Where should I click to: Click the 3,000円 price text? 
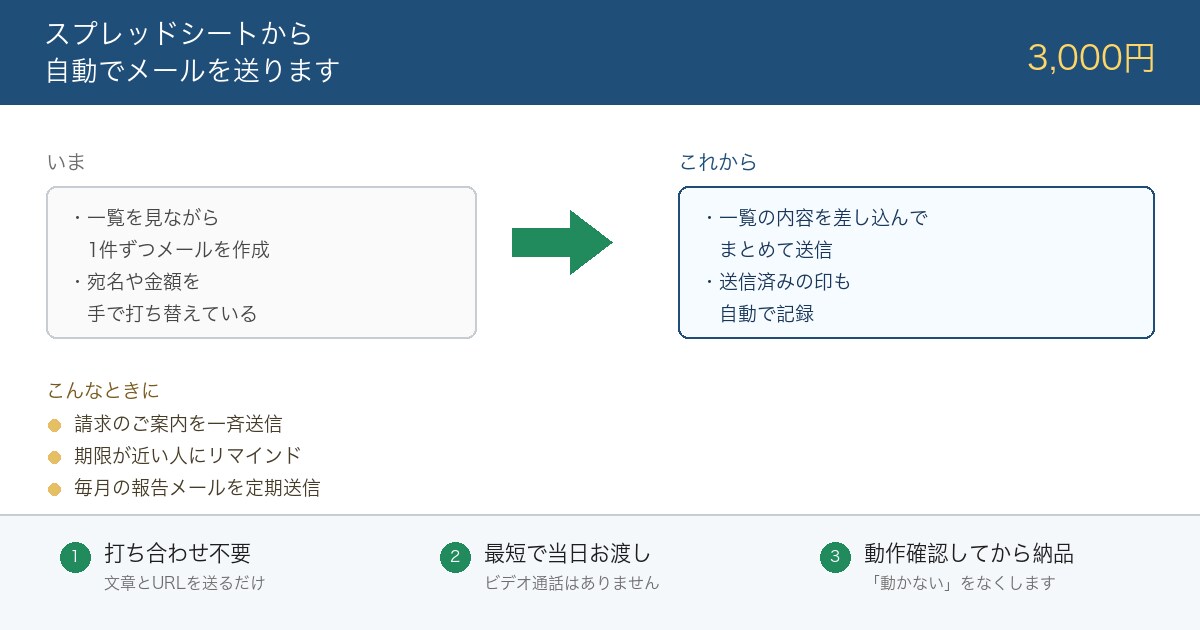(1091, 58)
